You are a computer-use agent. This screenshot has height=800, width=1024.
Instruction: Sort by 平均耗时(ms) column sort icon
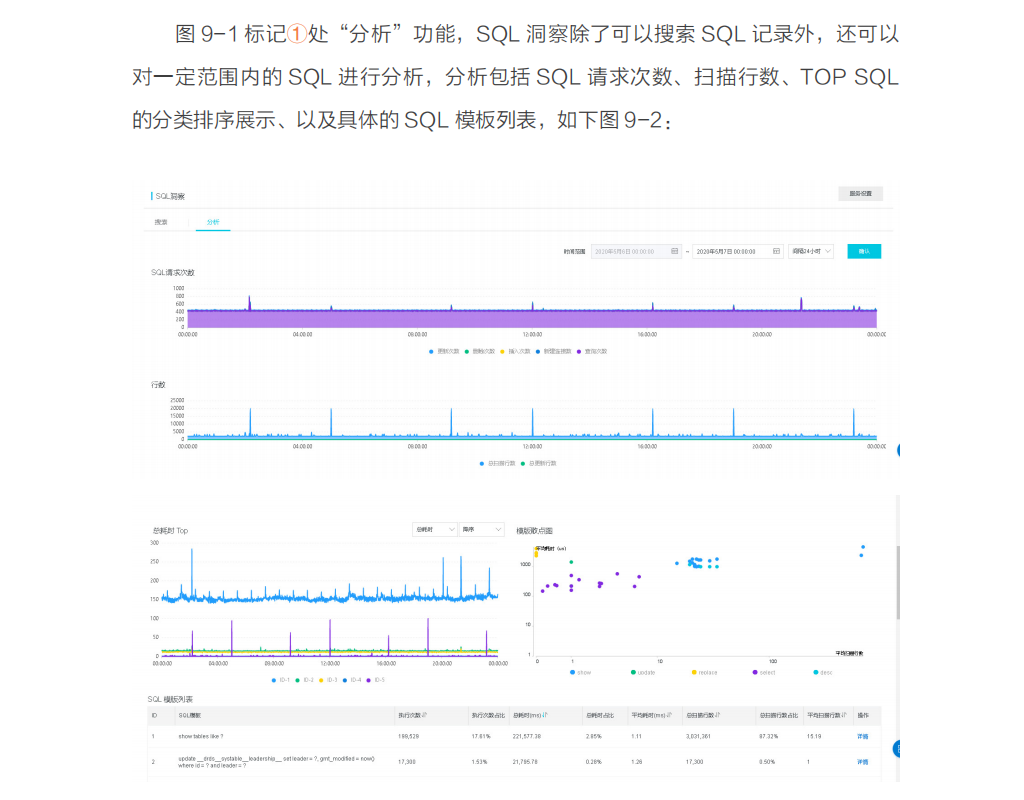(x=669, y=715)
